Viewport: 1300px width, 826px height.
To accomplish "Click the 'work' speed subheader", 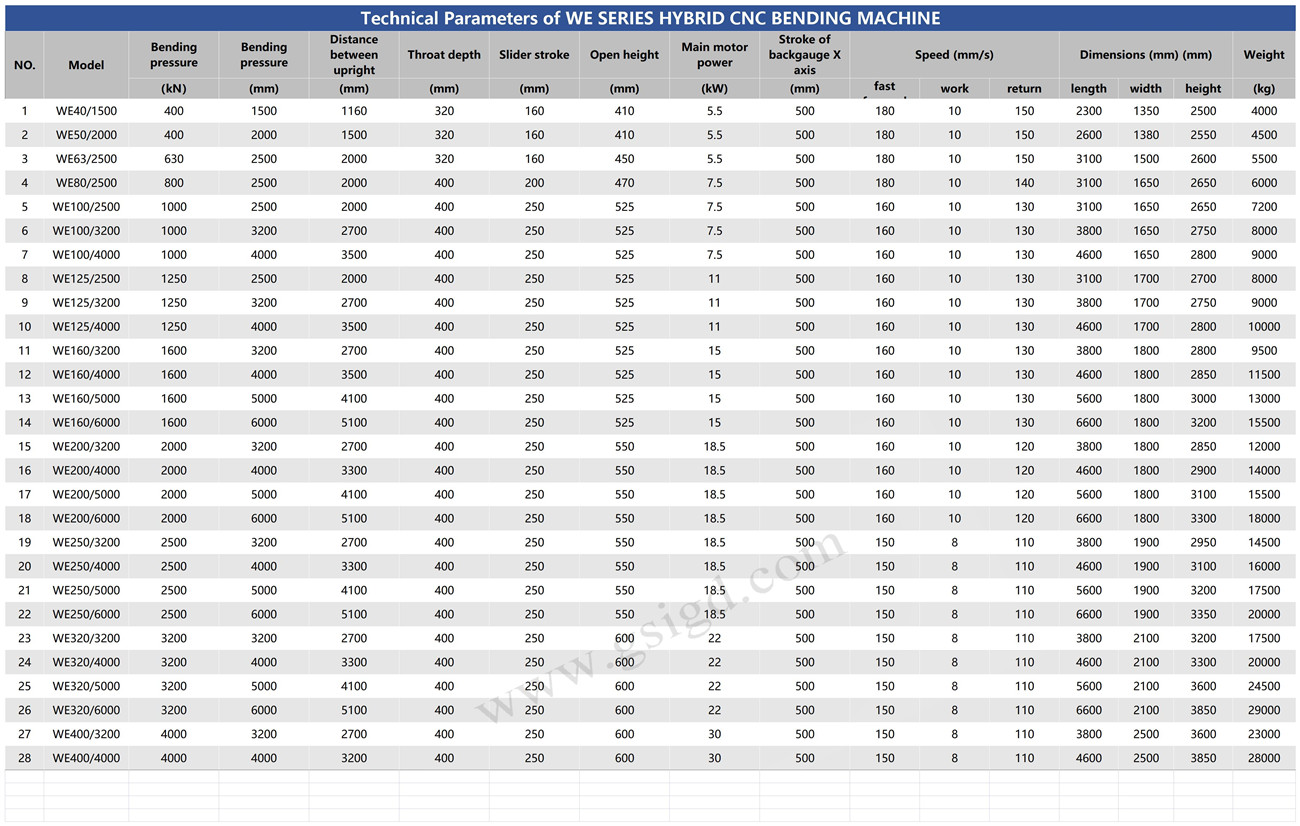I will 954,88.
